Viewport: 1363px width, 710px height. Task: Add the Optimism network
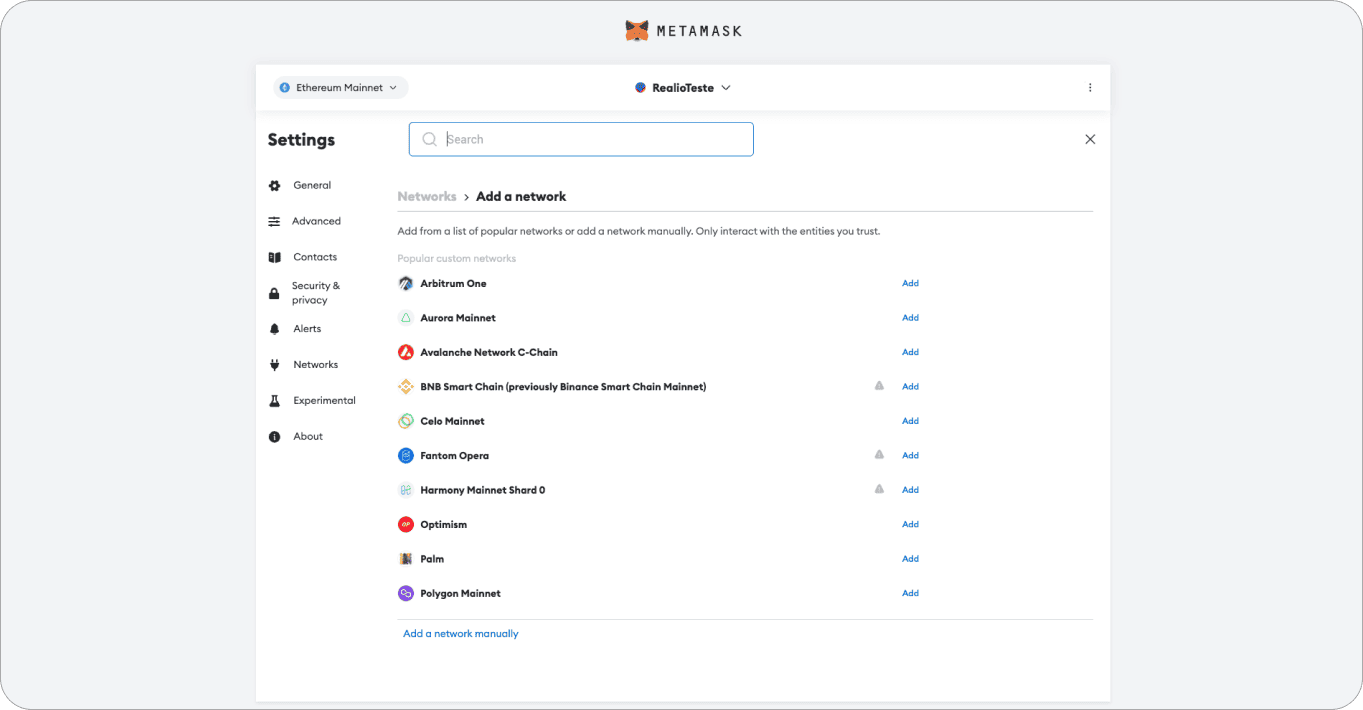pyautogui.click(x=910, y=525)
